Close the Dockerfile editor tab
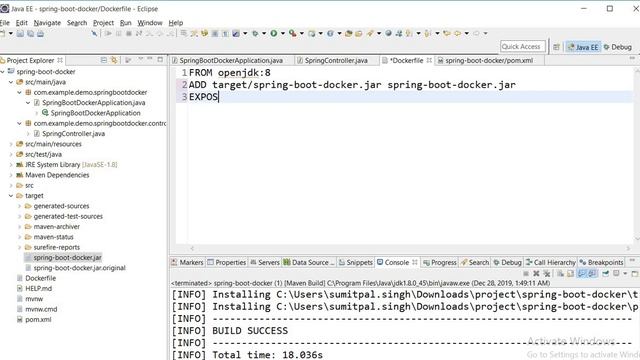Image resolution: width=640 pixels, height=360 pixels. tap(429, 60)
